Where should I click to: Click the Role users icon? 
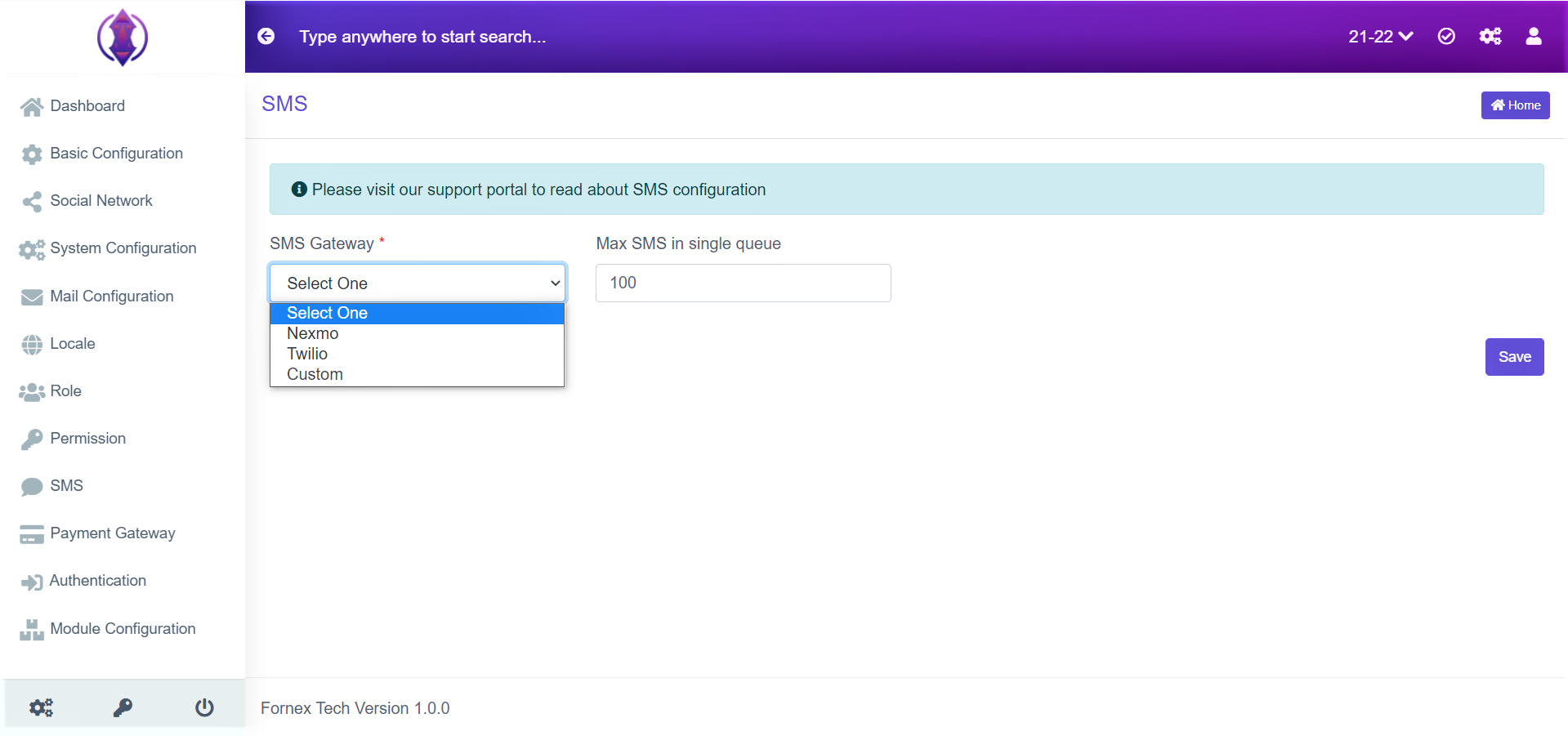point(32,392)
